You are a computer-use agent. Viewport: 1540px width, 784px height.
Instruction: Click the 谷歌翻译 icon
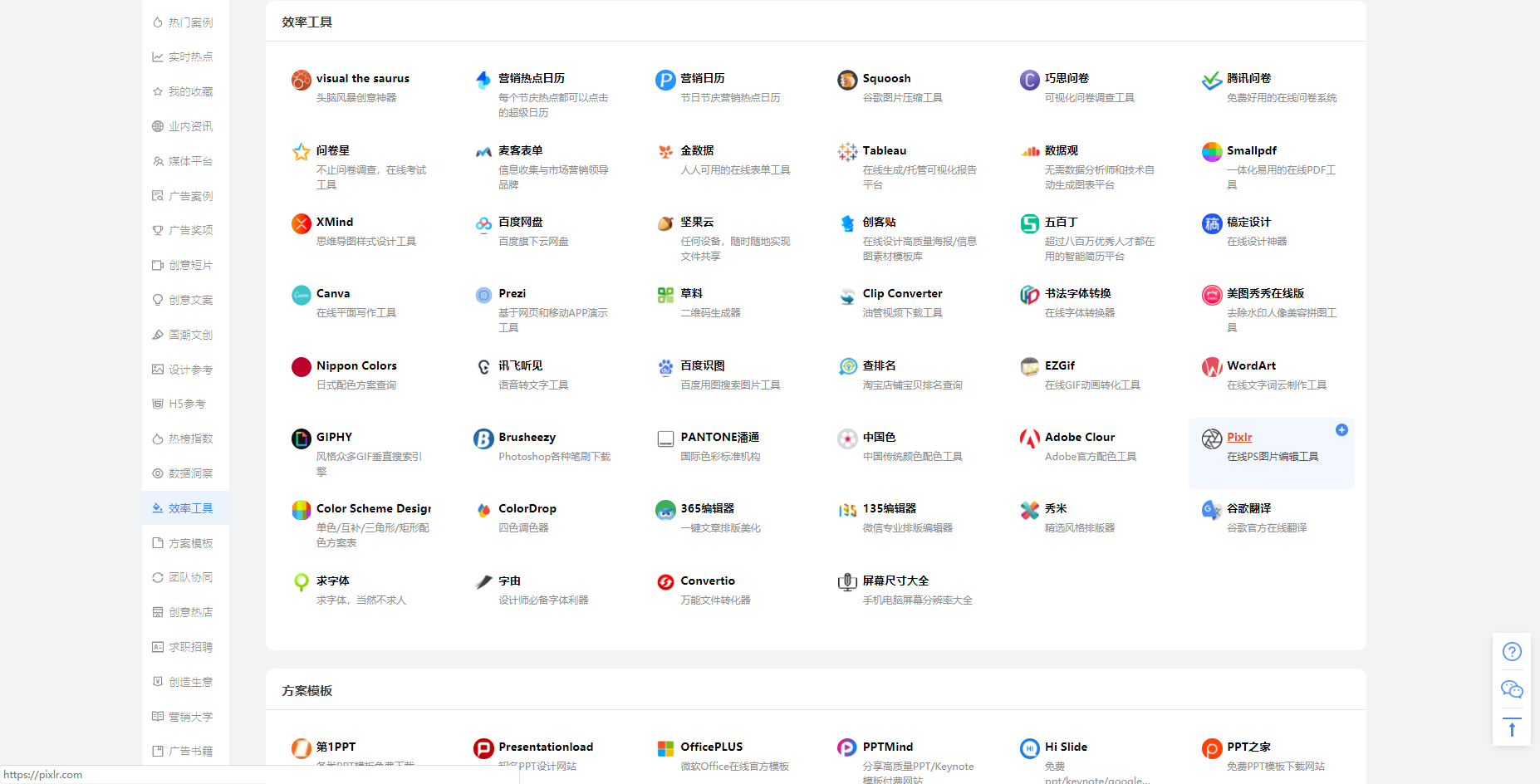coord(1212,510)
